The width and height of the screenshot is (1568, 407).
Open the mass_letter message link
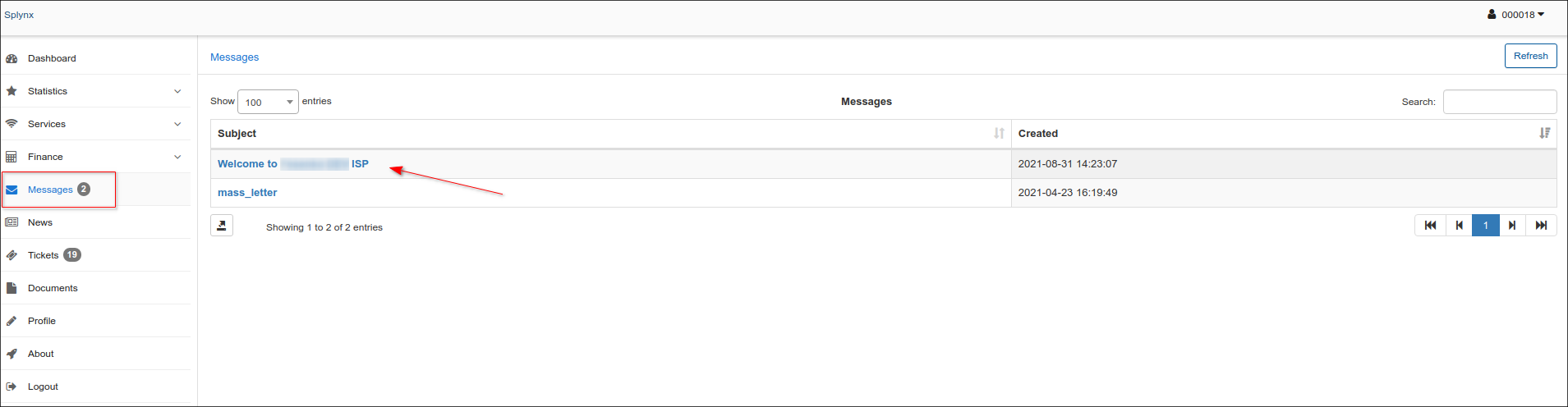247,193
